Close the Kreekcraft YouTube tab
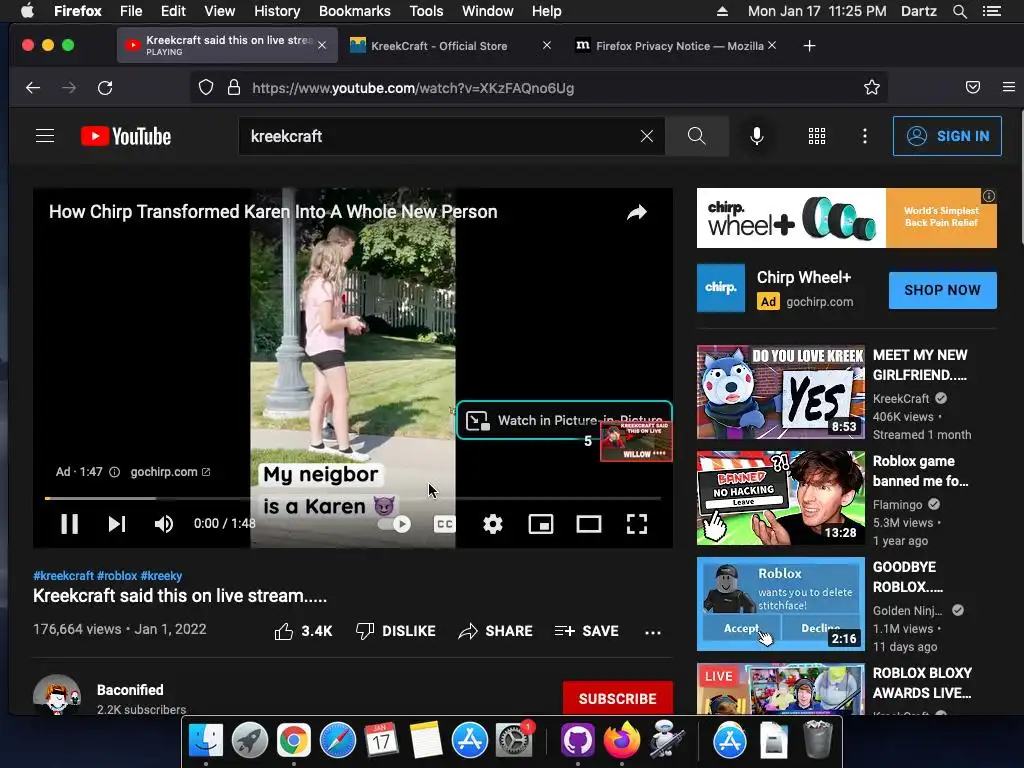Image resolution: width=1024 pixels, height=768 pixels. tap(322, 45)
